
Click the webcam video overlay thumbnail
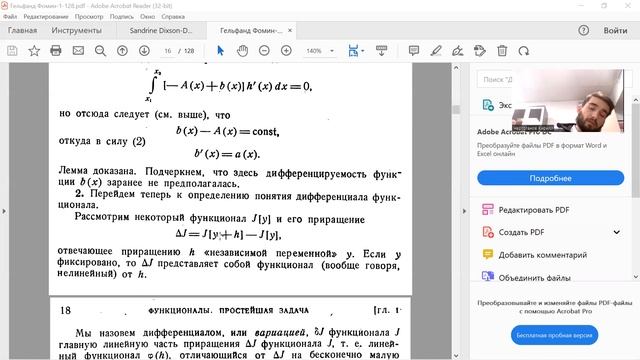(x=568, y=100)
